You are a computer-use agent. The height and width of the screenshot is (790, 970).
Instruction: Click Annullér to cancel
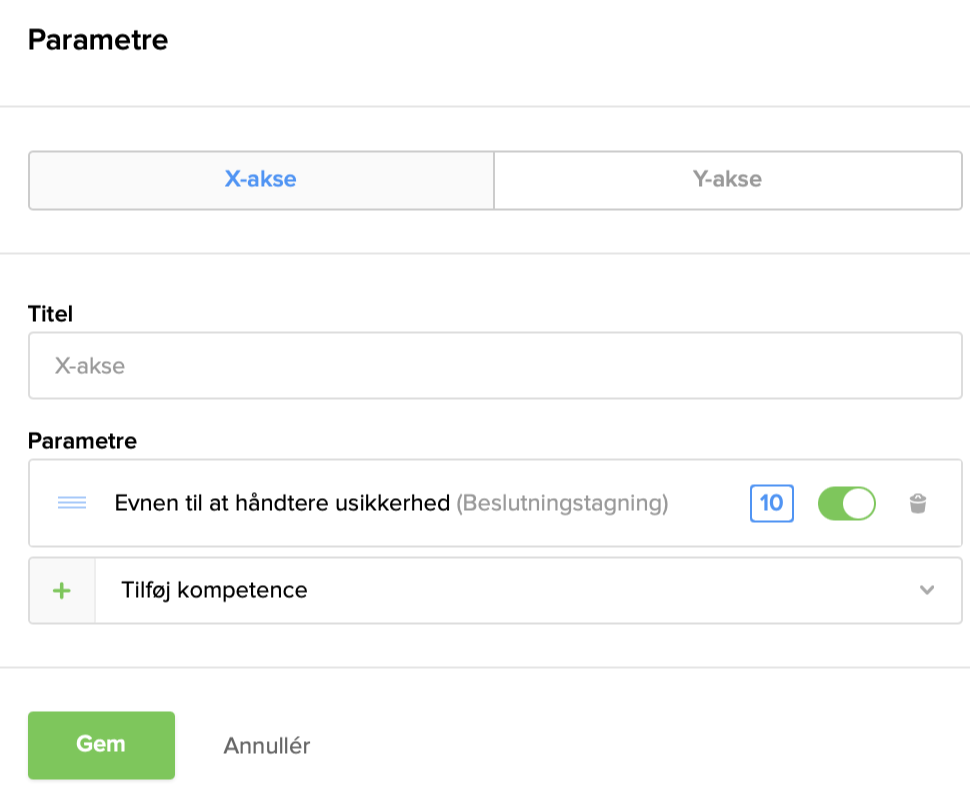[267, 746]
